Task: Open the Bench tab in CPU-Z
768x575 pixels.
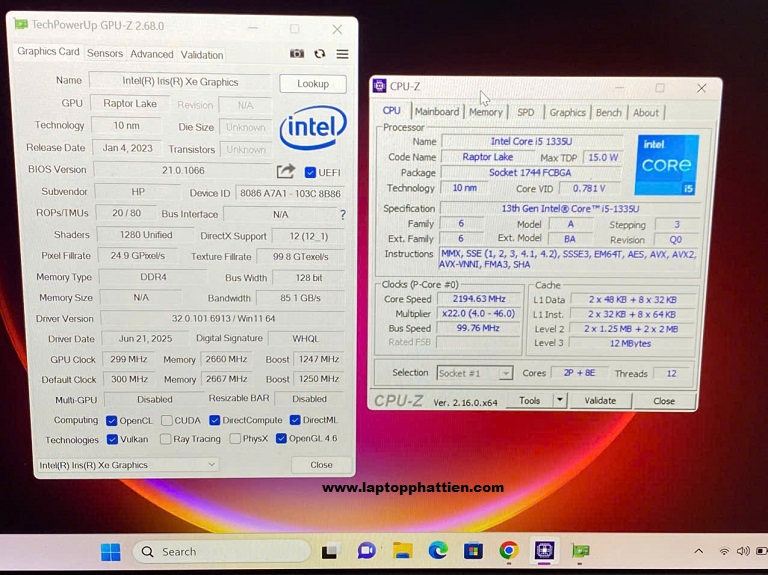Action: [609, 113]
